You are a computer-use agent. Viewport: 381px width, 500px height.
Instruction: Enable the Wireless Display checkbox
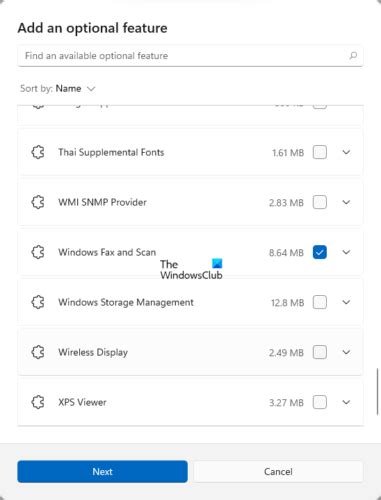(320, 352)
